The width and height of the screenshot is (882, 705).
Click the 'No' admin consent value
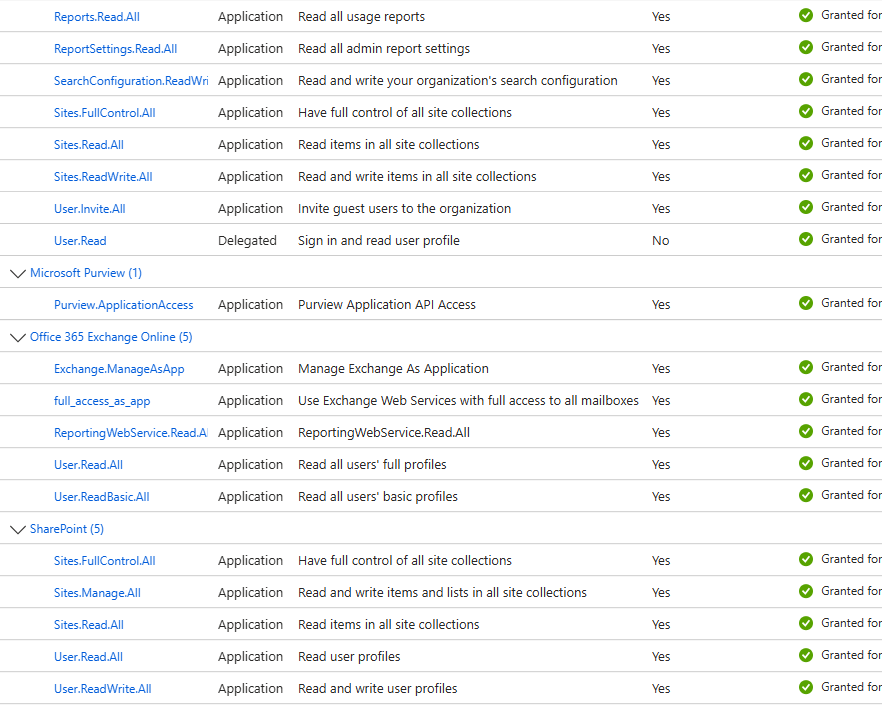click(x=660, y=241)
